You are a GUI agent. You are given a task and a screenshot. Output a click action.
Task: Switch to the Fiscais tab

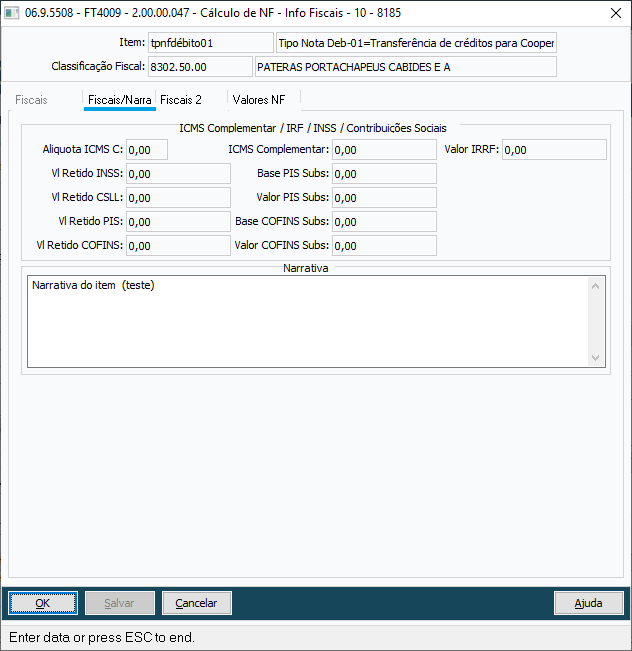click(x=31, y=100)
